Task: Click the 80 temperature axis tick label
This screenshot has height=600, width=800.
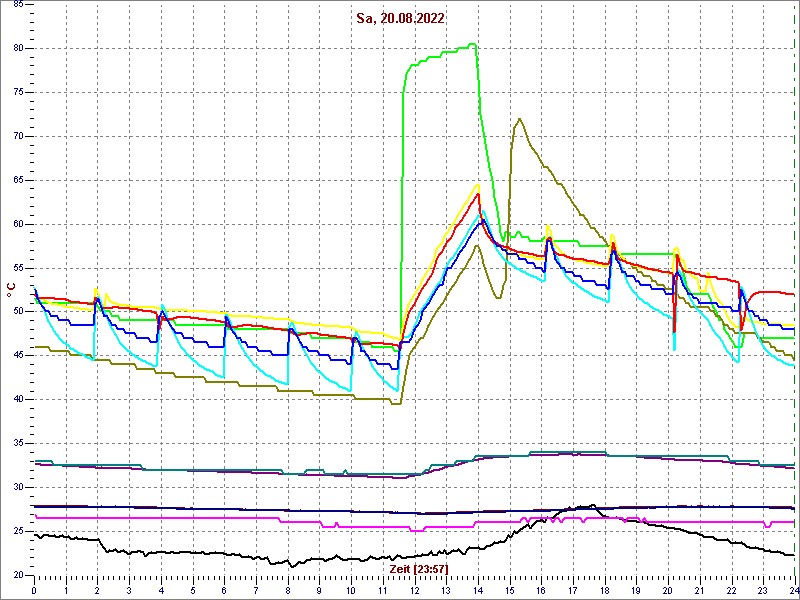Action: [16, 48]
